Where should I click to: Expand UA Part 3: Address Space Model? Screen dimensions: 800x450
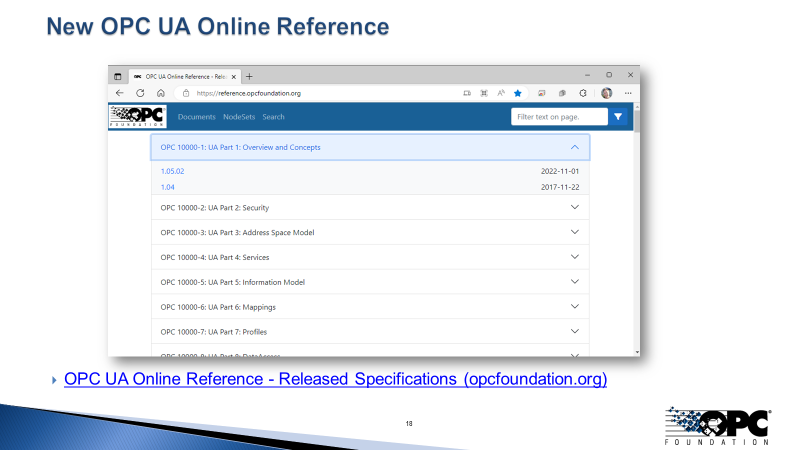pyautogui.click(x=370, y=232)
